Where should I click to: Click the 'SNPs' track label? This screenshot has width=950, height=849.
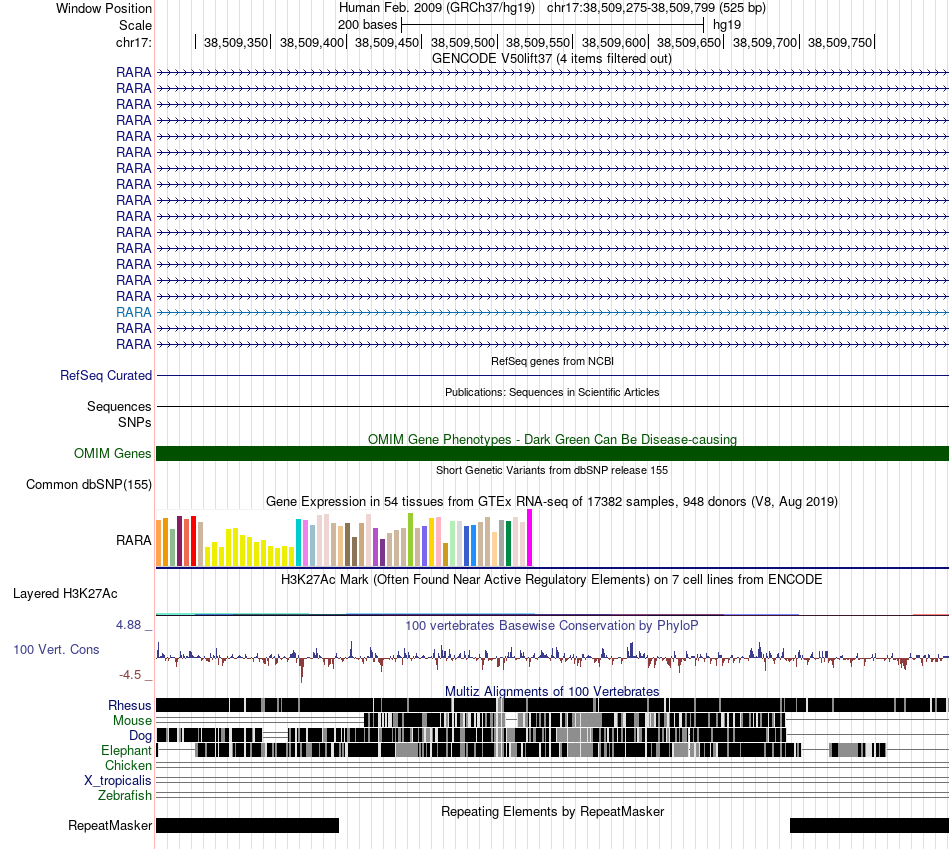135,422
